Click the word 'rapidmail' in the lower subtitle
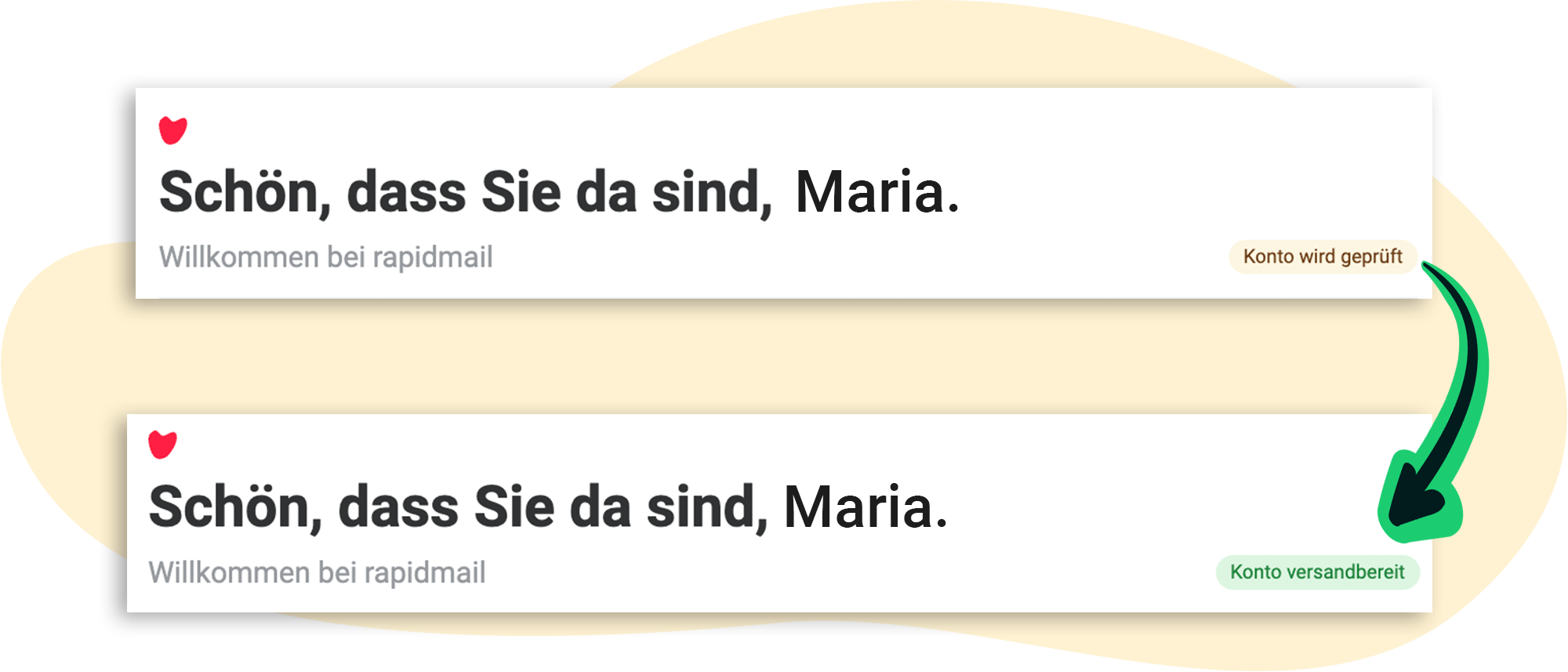 [425, 572]
